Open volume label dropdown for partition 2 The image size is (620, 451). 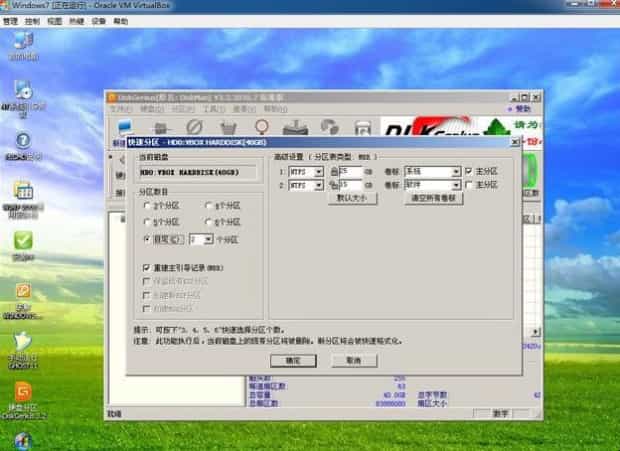456,185
